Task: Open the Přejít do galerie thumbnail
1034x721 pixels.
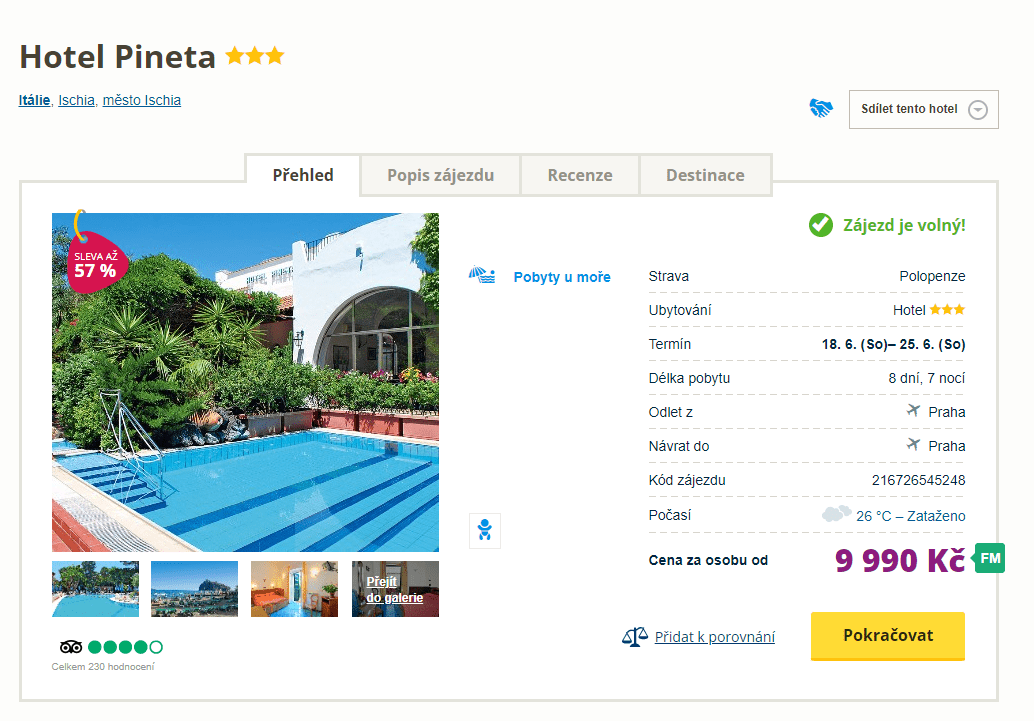Action: coord(395,589)
